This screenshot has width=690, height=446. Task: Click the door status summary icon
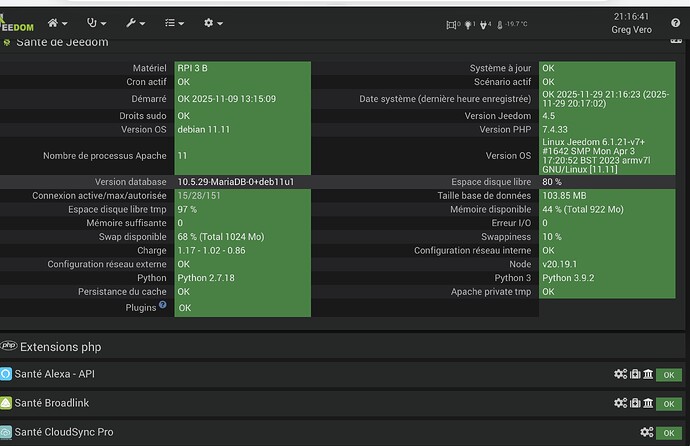(x=453, y=25)
